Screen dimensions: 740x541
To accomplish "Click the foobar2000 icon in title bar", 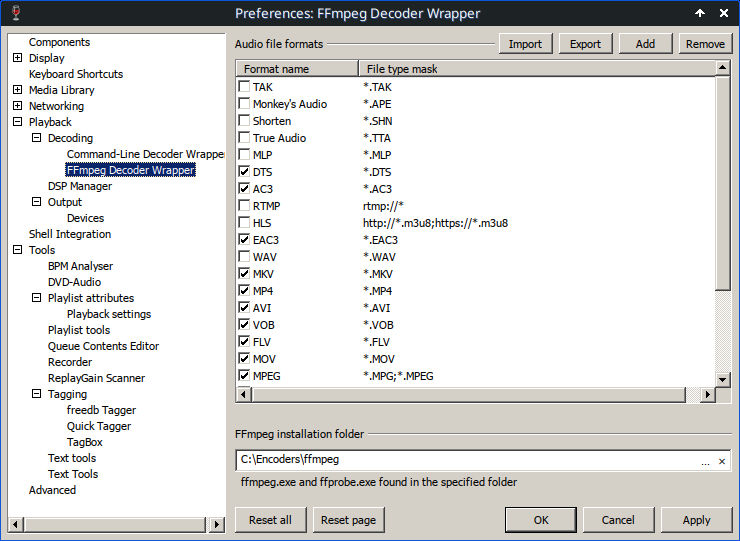I will [x=16, y=13].
